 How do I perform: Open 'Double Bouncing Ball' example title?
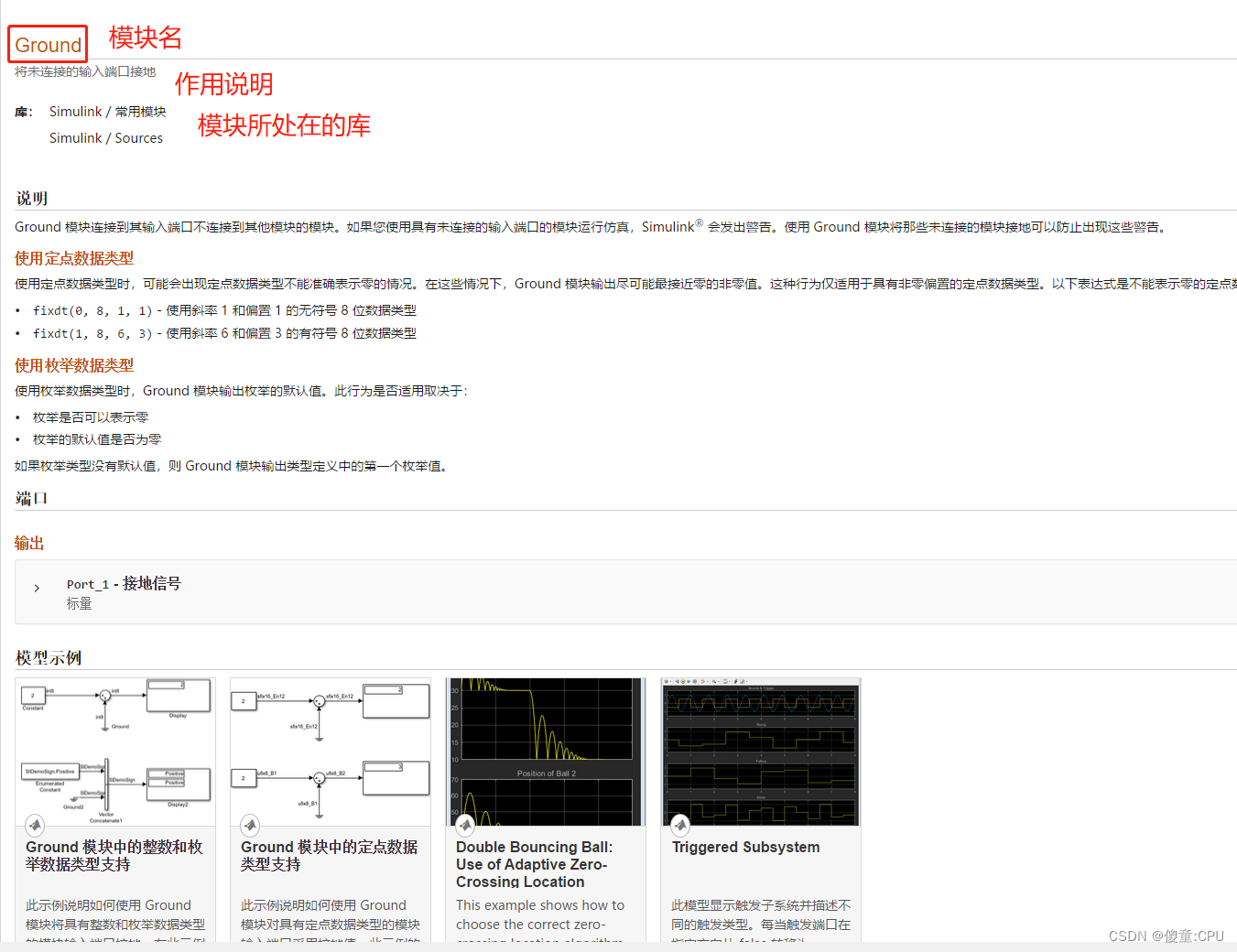point(535,864)
